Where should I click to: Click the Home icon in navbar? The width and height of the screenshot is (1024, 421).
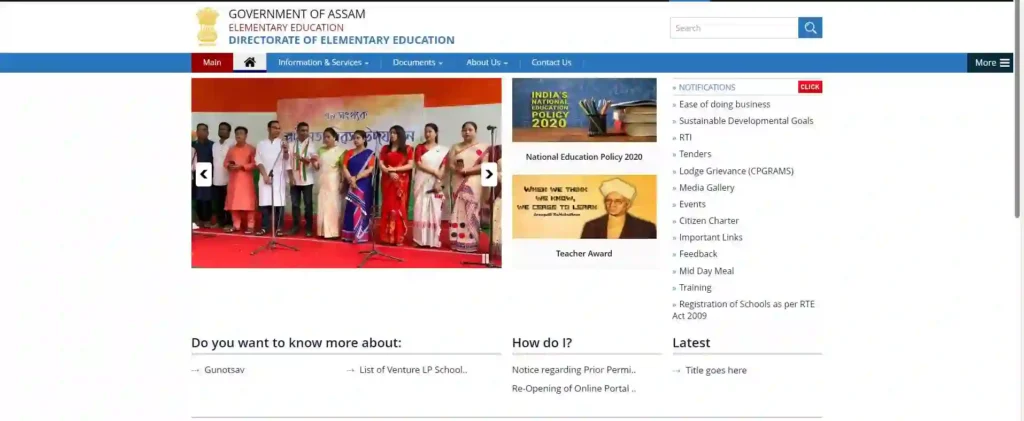(250, 62)
